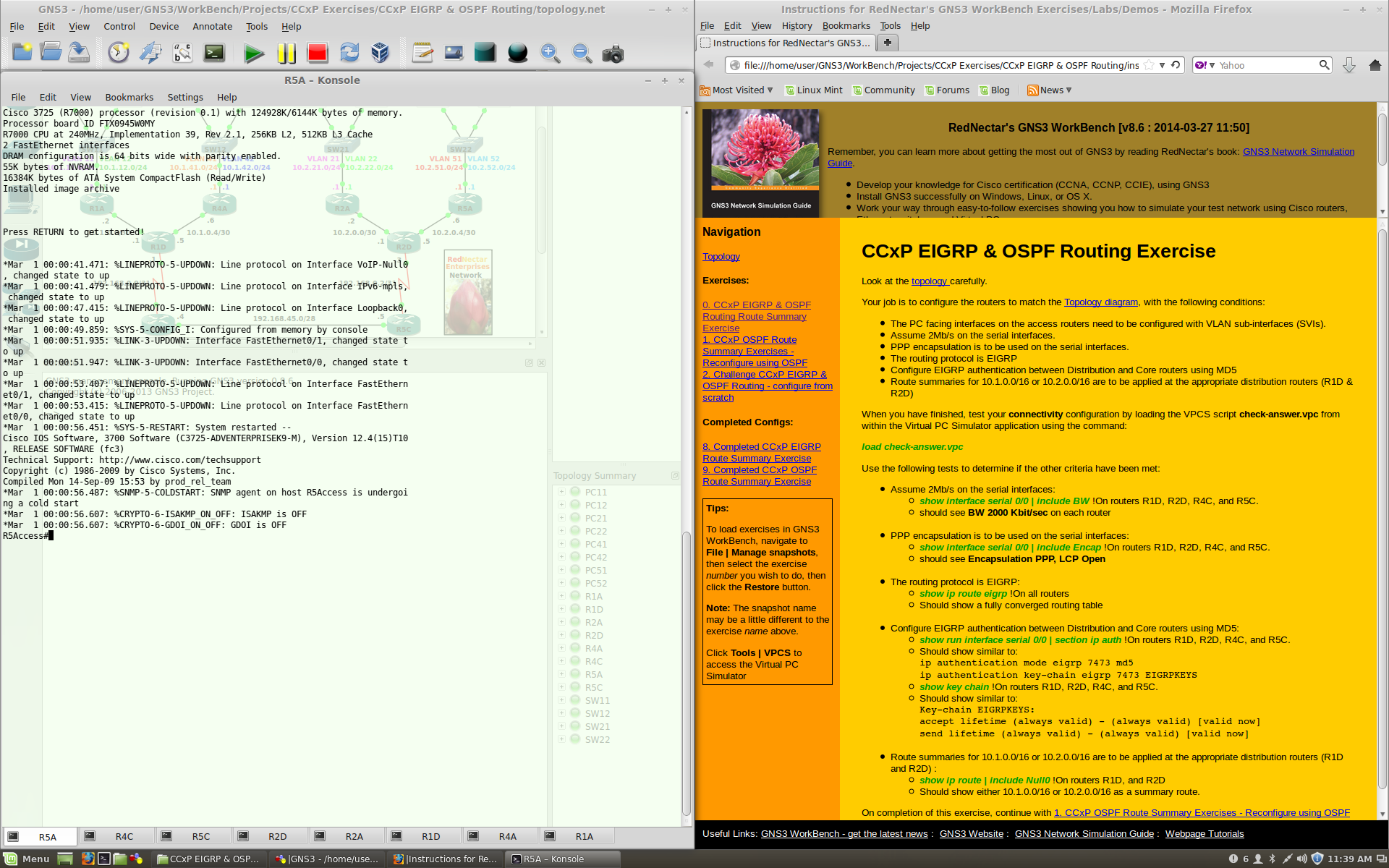Open console to all devices with the terminal icon
The width and height of the screenshot is (1389, 868).
[214, 53]
